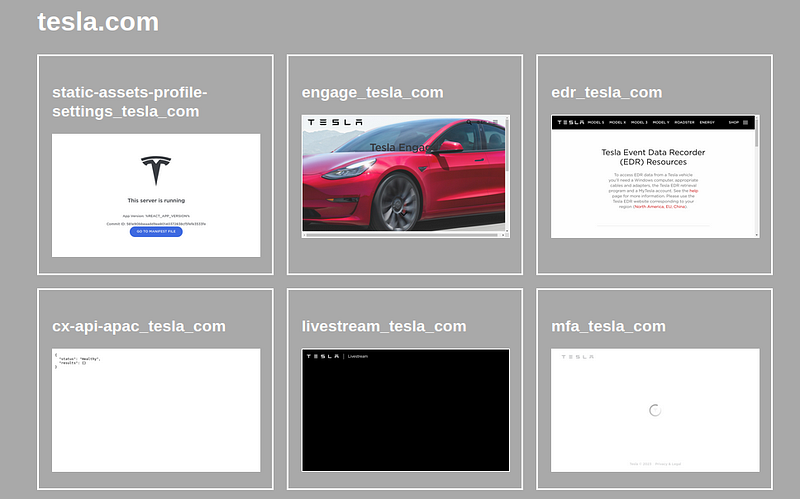Click Privacy & Legal footer in mfa preview
This screenshot has height=499, width=800.
pyautogui.click(x=668, y=464)
